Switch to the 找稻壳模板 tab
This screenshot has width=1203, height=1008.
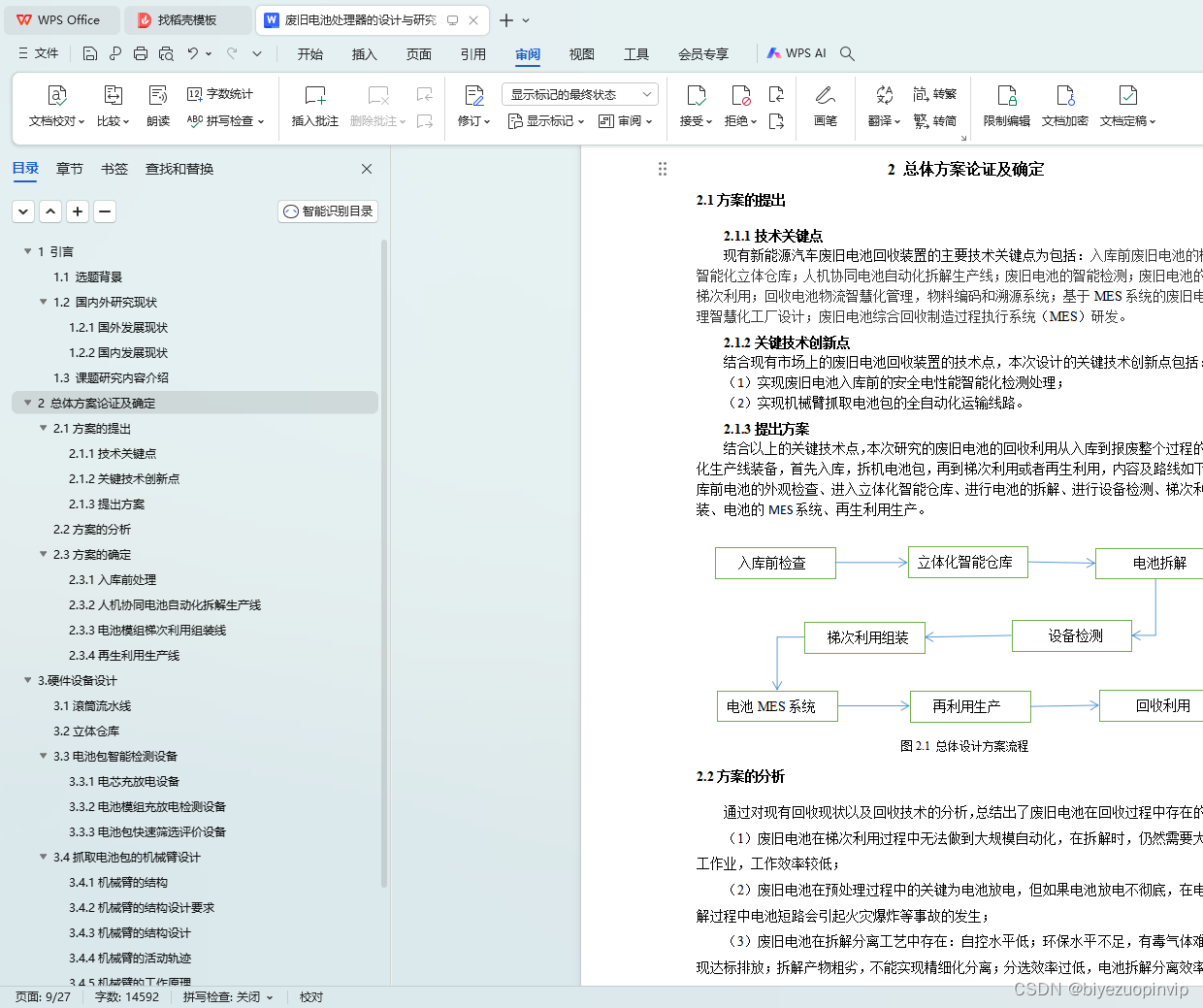point(187,19)
